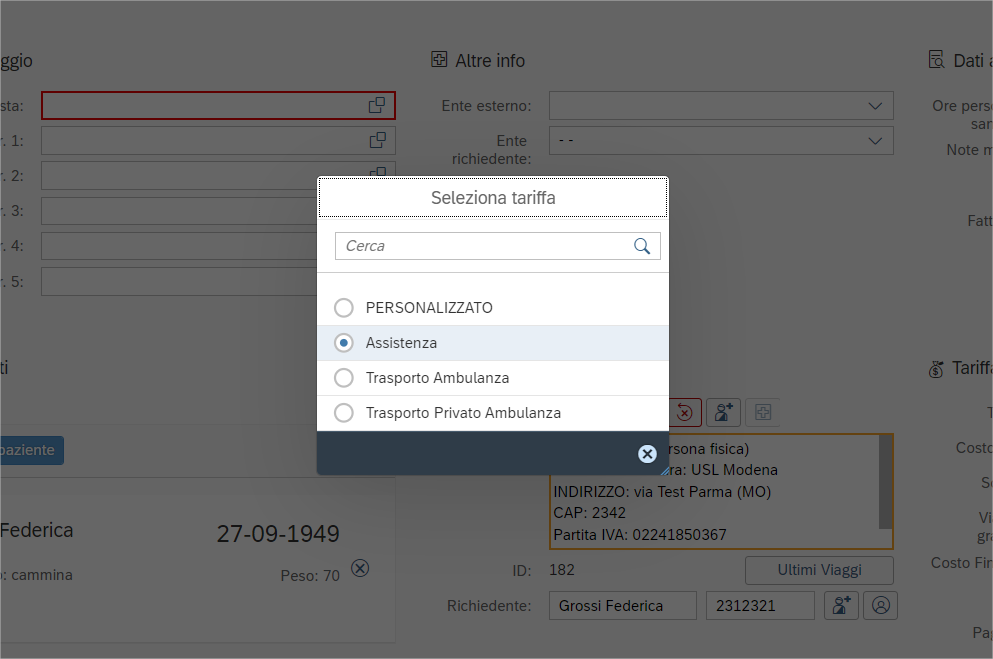Viewport: 993px width, 659px height.
Task: Click the add-person icon next to 2312321
Action: [x=841, y=605]
